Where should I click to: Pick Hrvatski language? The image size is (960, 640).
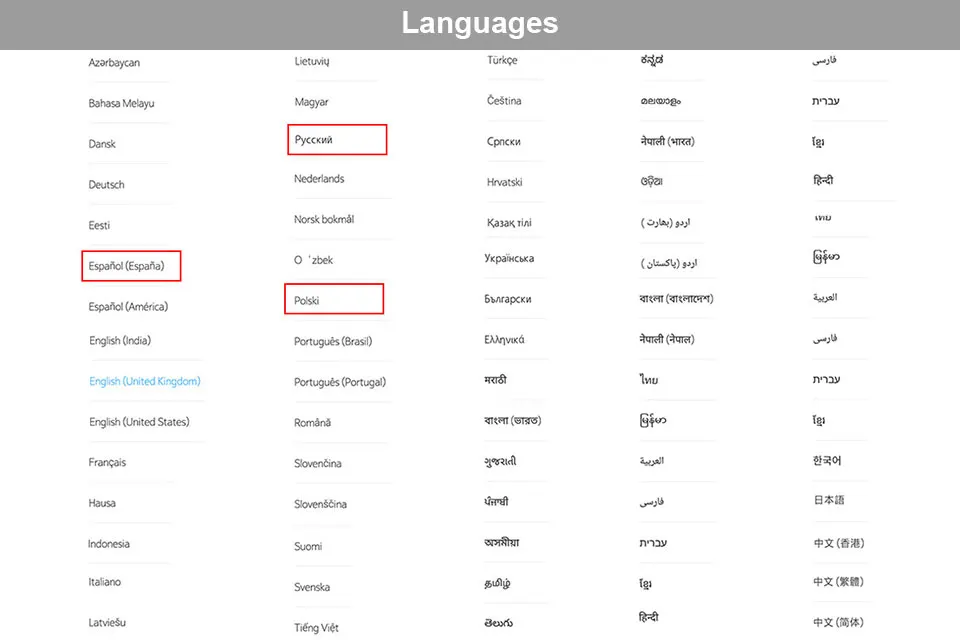pos(504,182)
